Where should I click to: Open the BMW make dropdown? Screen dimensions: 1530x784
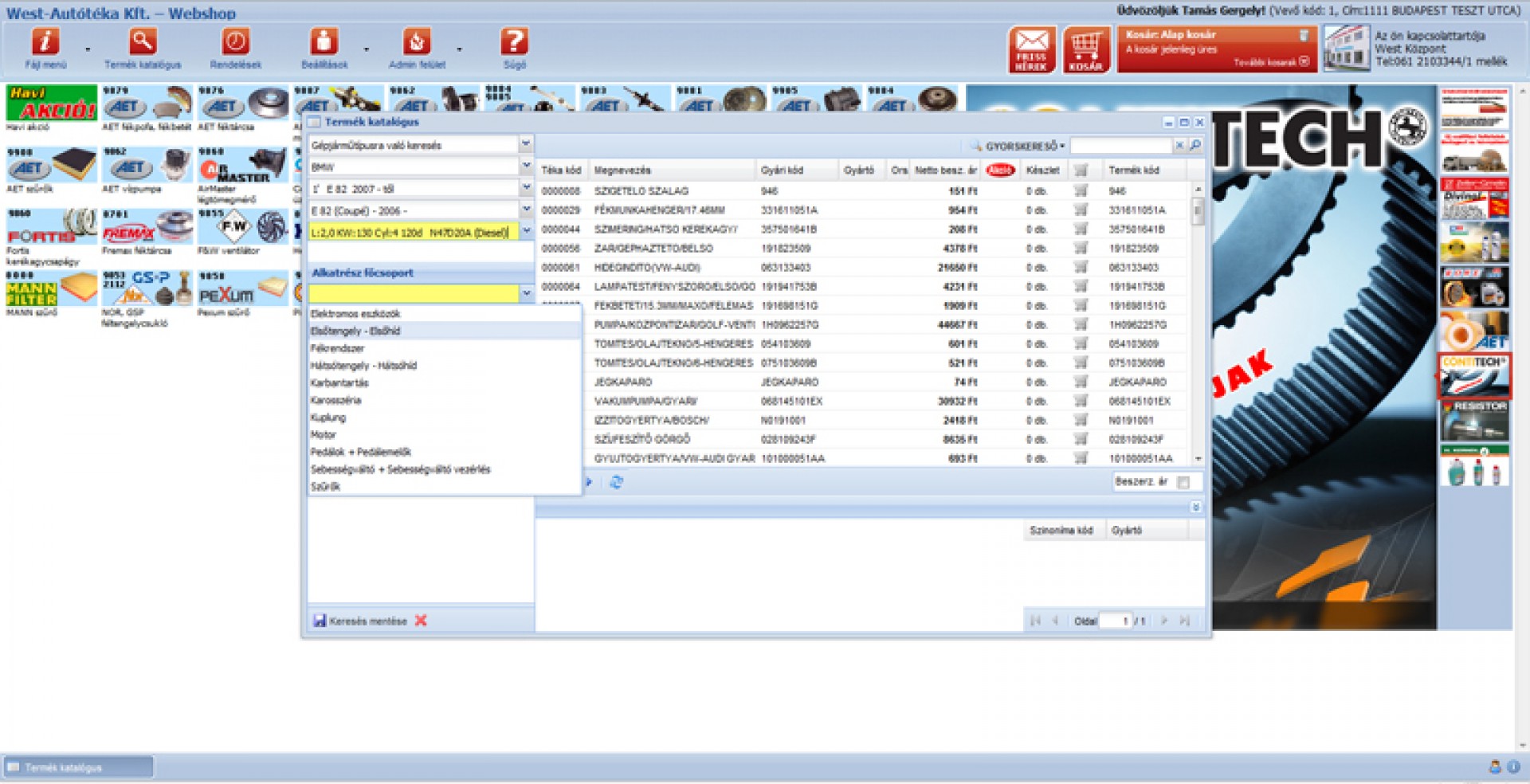526,166
